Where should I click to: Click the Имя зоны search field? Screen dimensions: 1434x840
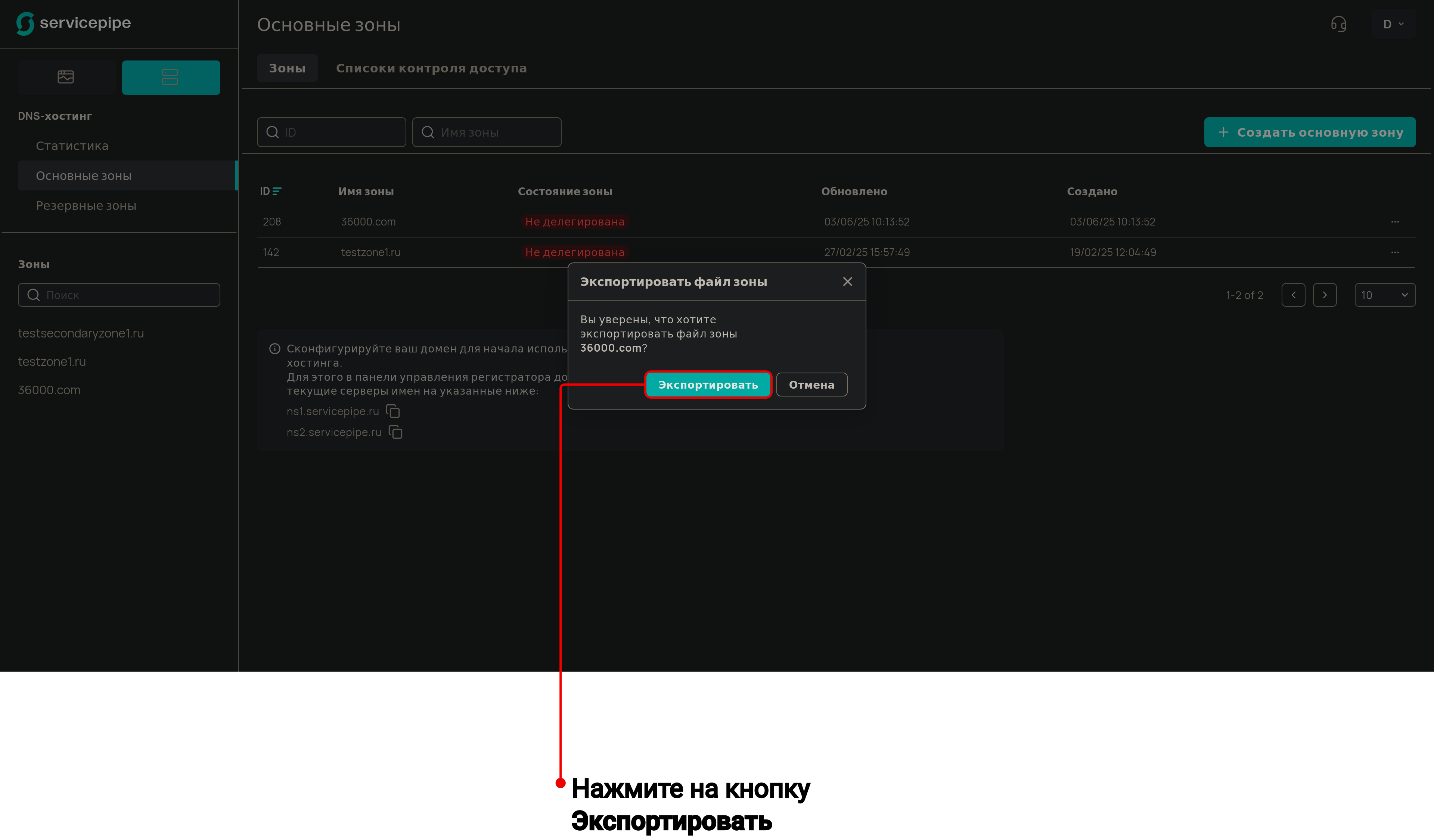[487, 133]
